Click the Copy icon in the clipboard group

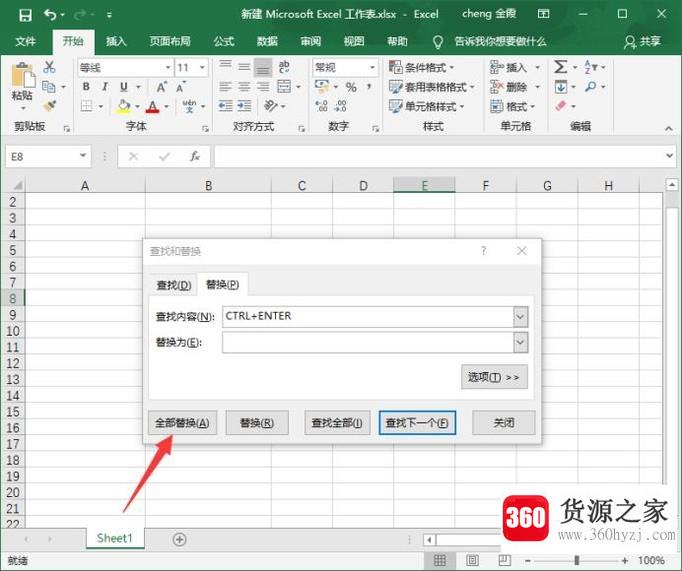[x=49, y=87]
